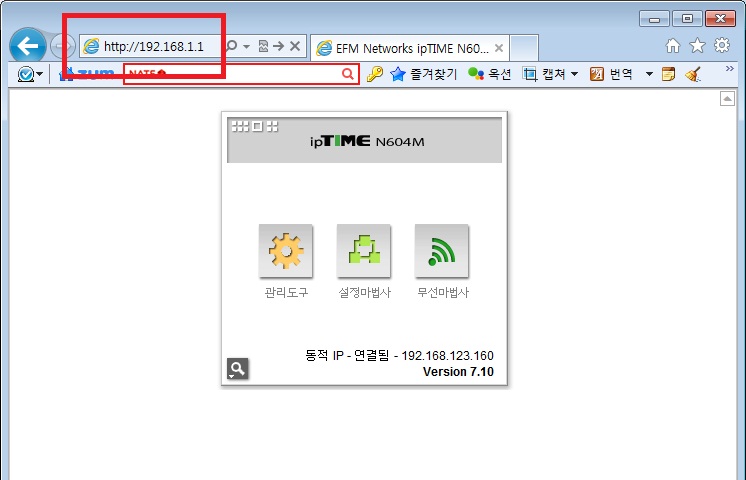This screenshot has height=480, width=746.
Task: Go back with the browser Back arrow
Action: [28, 46]
